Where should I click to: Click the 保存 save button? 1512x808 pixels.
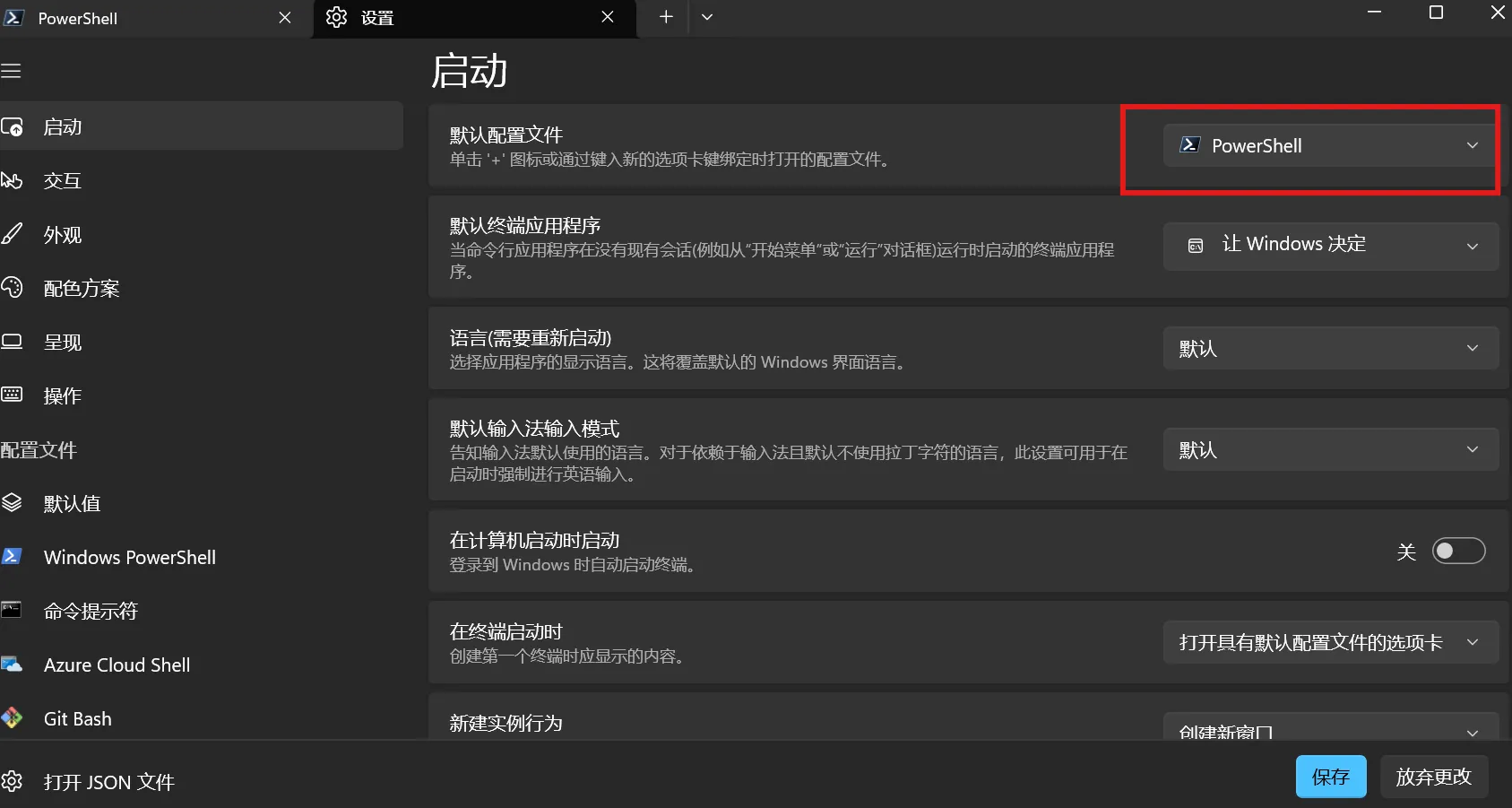1330,777
